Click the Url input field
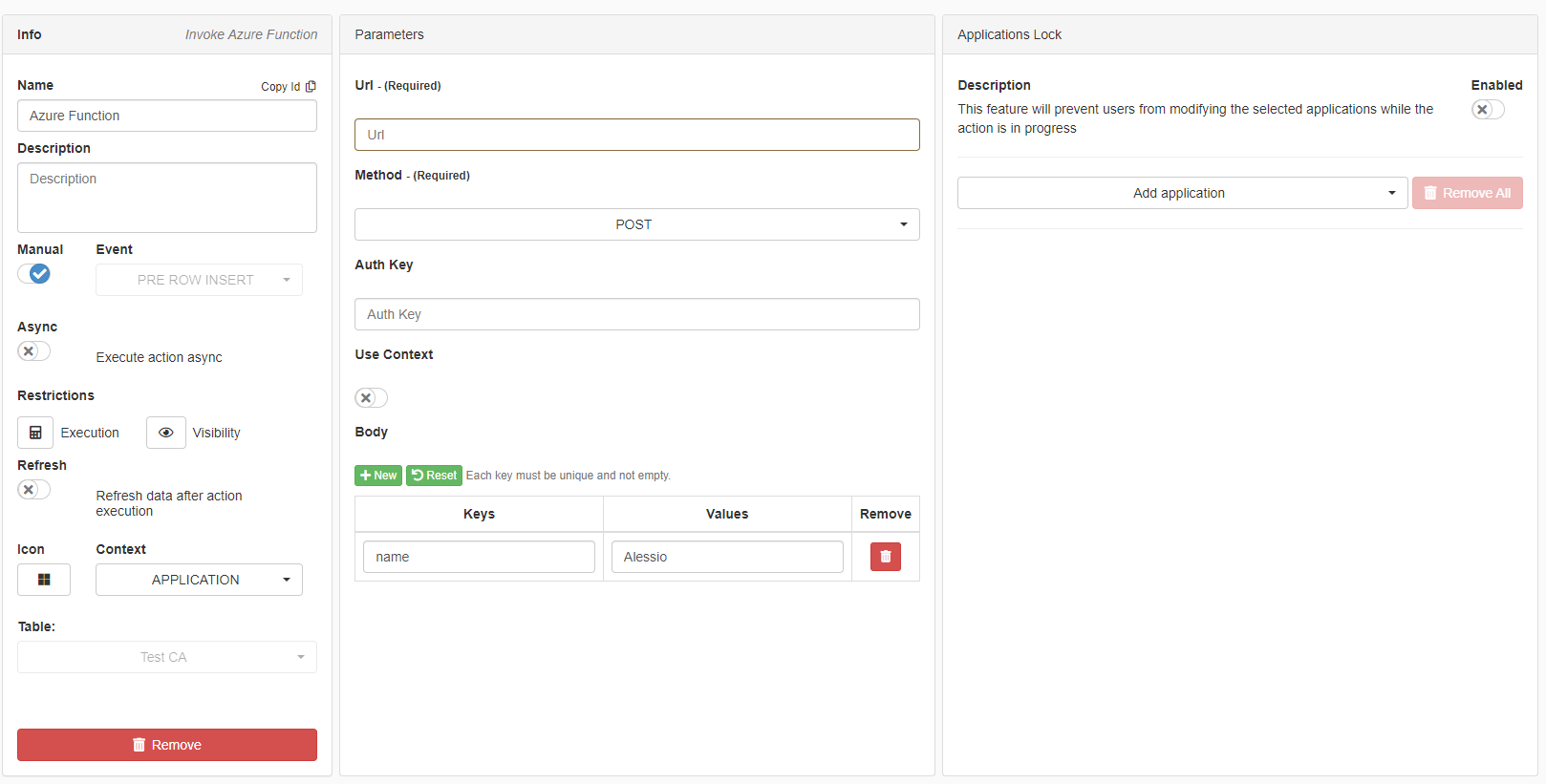Viewport: 1546px width, 784px height. [x=636, y=135]
